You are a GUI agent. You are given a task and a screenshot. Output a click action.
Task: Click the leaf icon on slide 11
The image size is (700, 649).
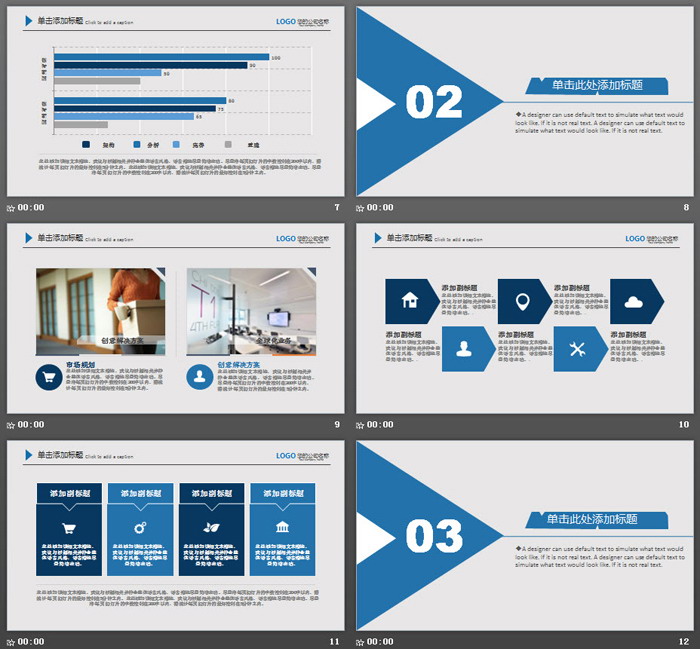[x=211, y=528]
